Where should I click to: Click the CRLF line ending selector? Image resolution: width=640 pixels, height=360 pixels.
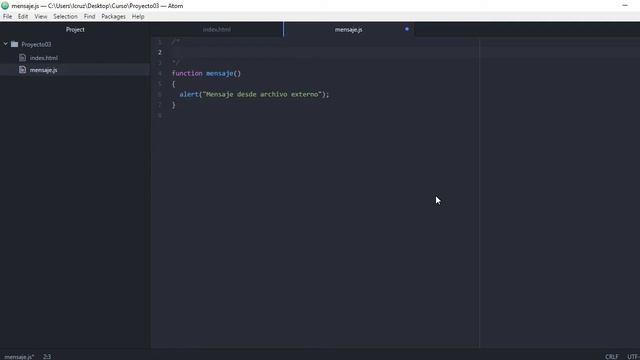coord(611,357)
